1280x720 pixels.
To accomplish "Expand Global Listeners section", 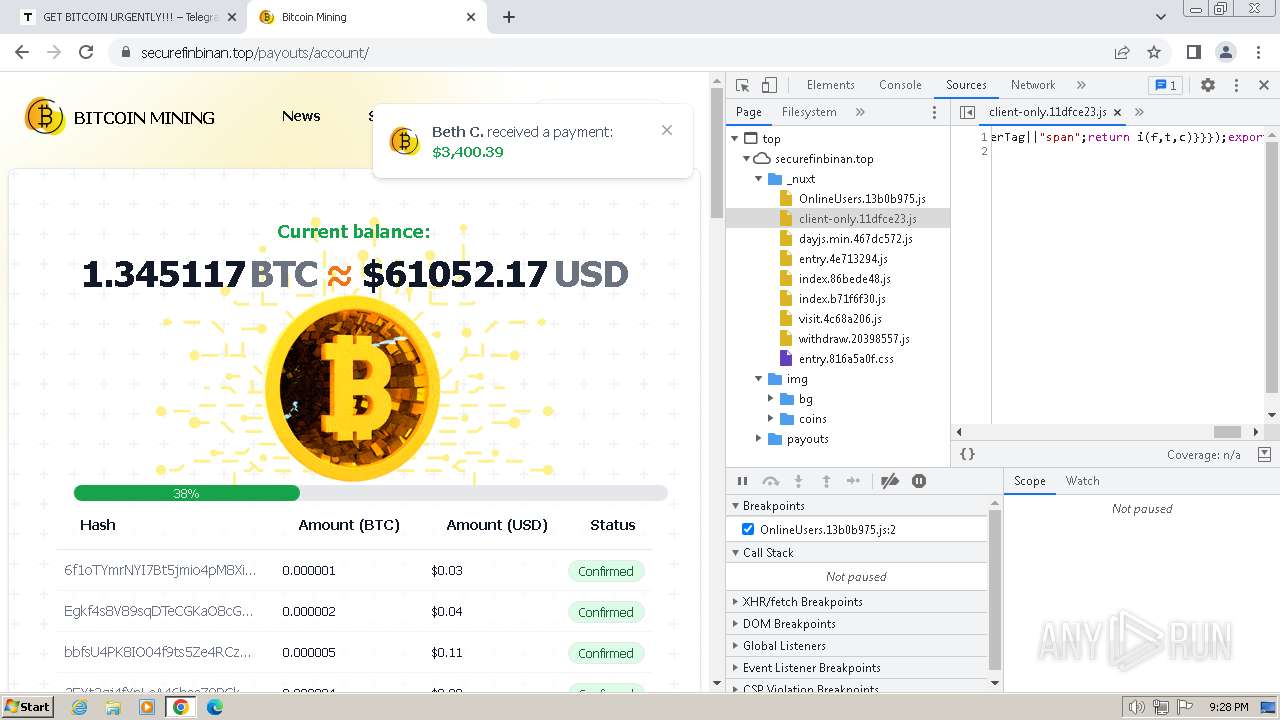I will coord(856,646).
